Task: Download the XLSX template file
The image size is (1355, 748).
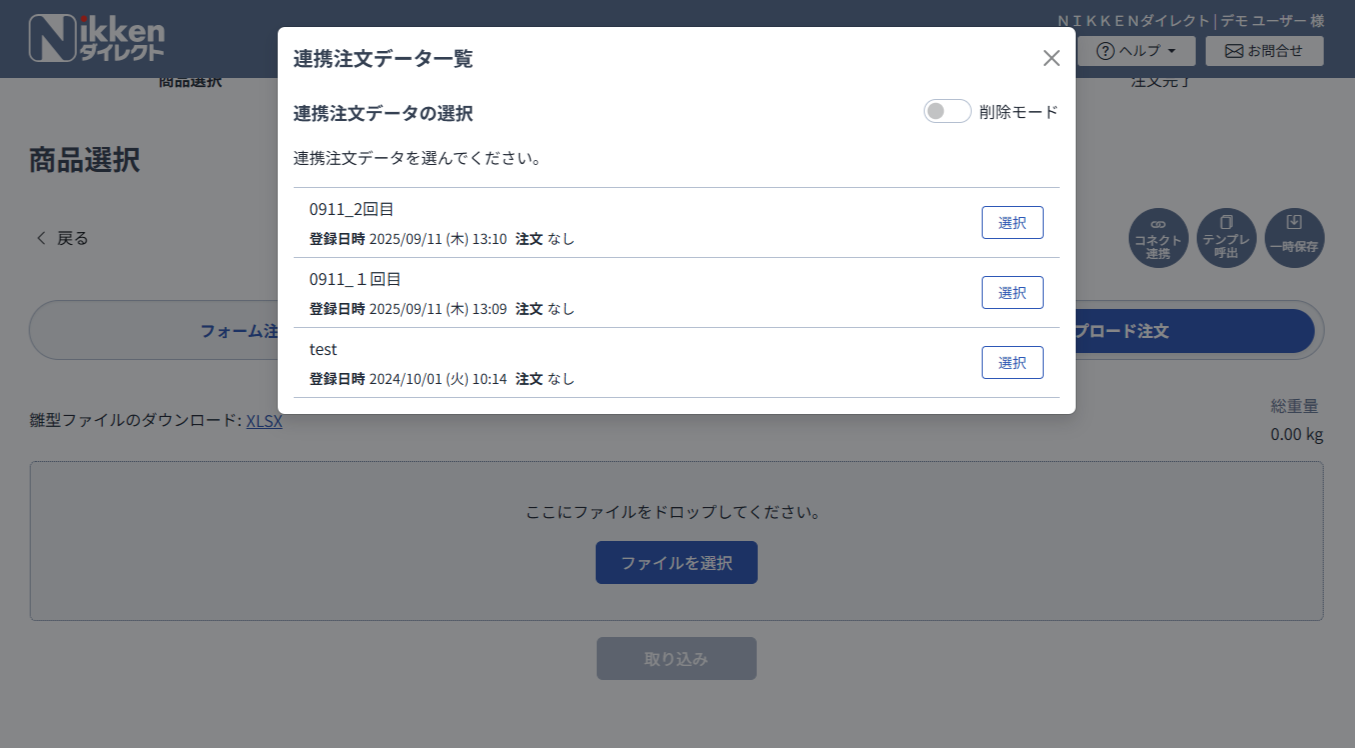Action: [264, 421]
